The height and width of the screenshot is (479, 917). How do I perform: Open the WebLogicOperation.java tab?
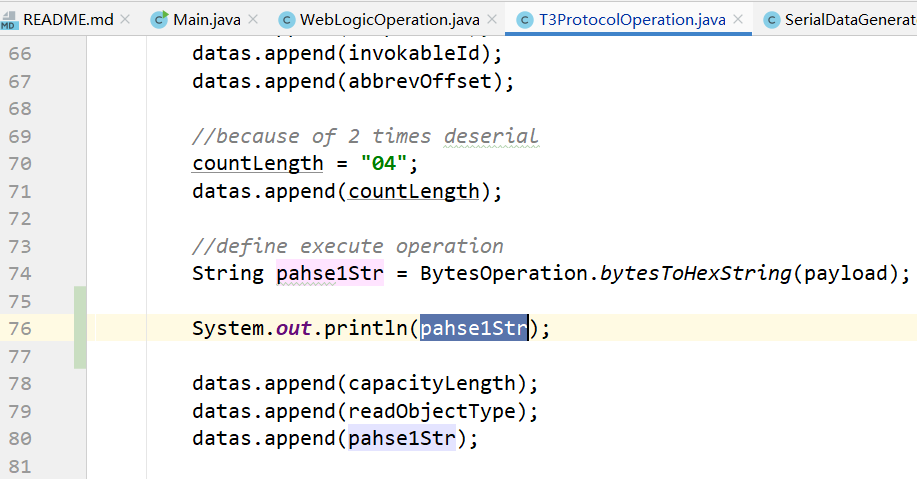pyautogui.click(x=389, y=20)
